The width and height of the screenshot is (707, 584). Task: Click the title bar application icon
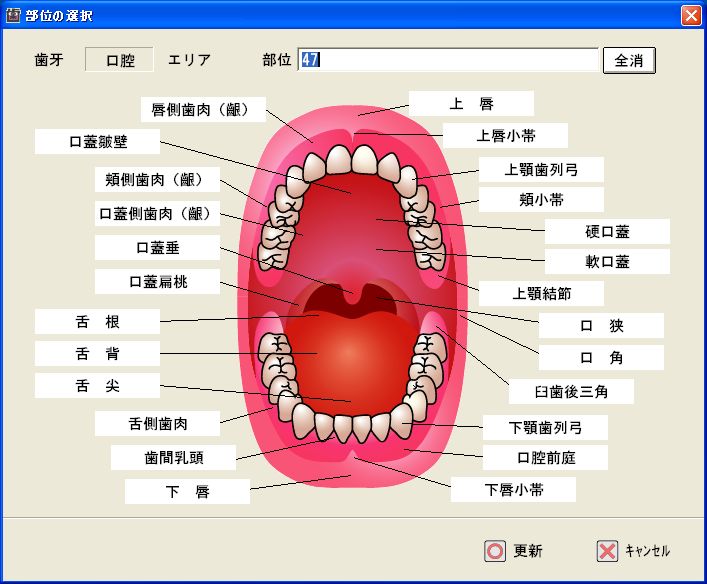pyautogui.click(x=13, y=15)
